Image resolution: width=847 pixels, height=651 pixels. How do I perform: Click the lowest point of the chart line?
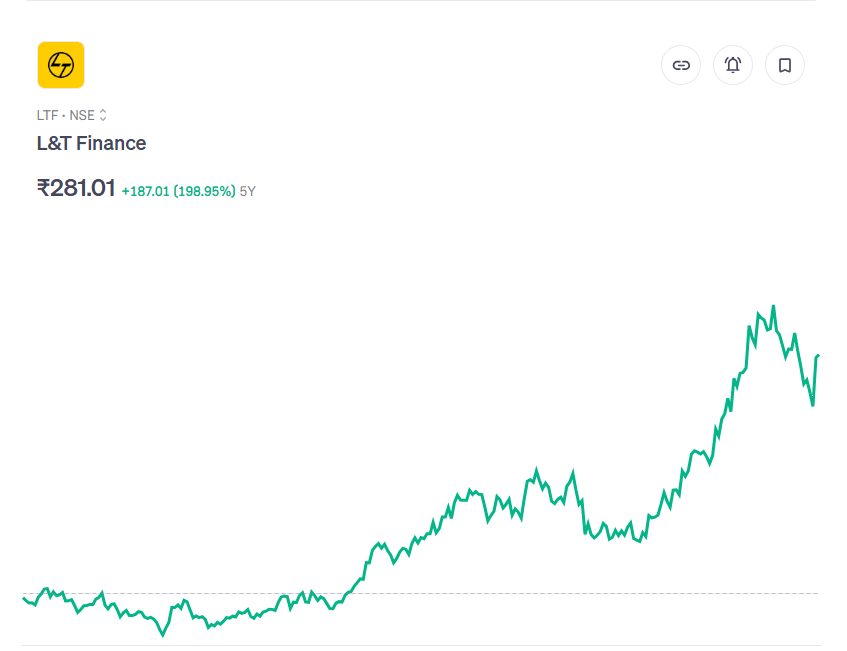click(x=164, y=634)
